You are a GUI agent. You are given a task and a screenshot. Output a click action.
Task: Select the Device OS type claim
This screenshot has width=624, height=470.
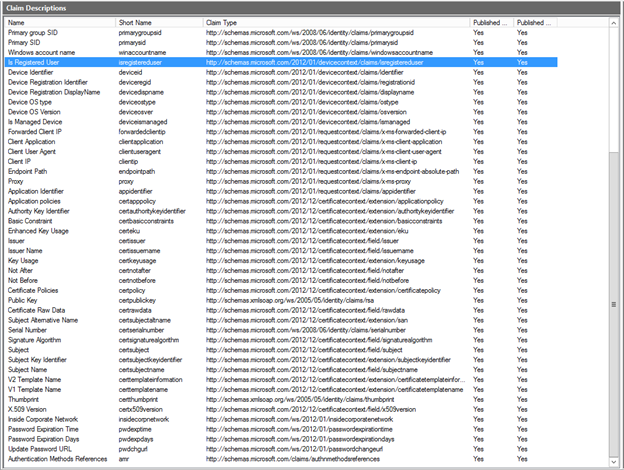[281, 102]
